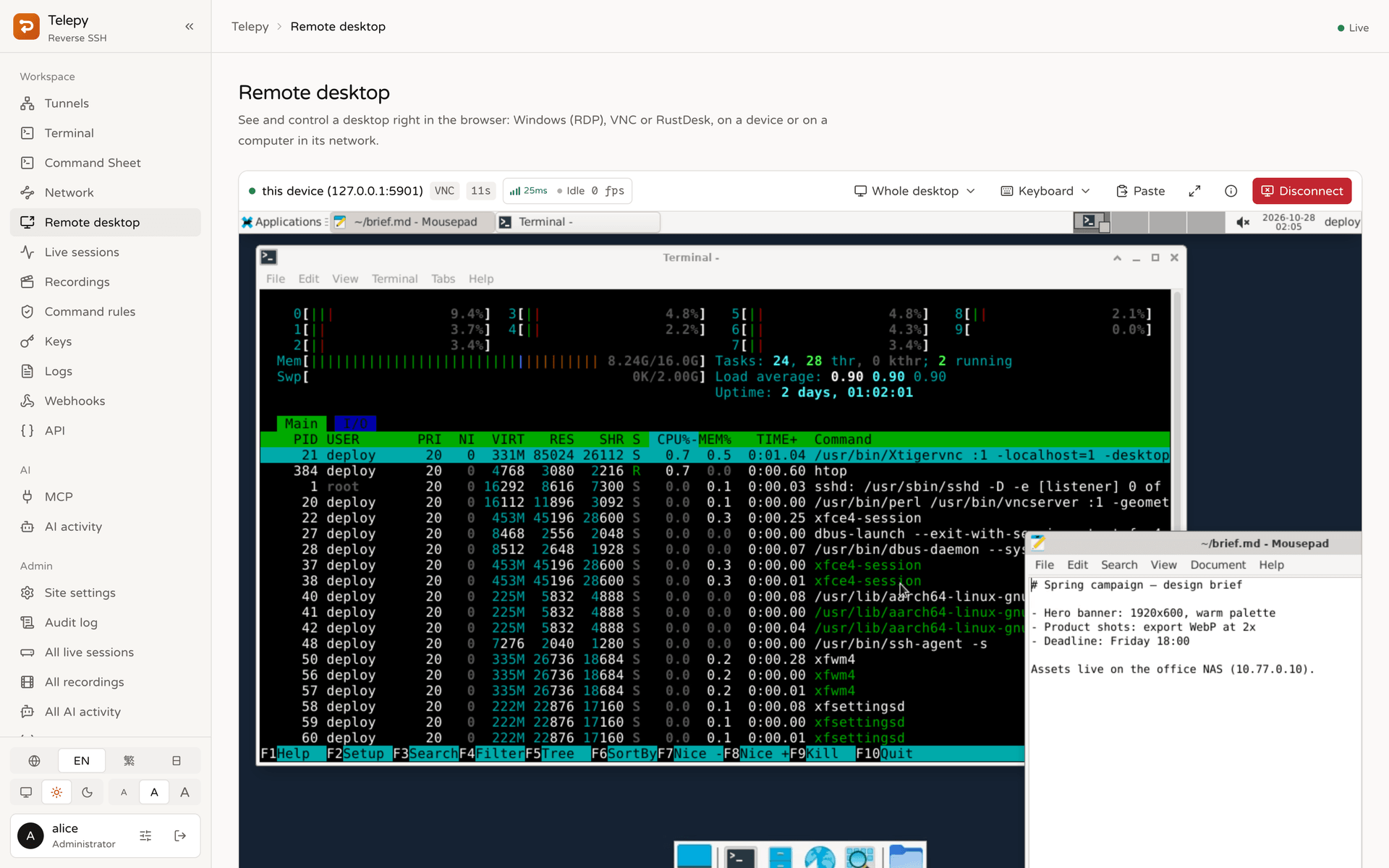Select the light theme sun button

click(x=56, y=792)
